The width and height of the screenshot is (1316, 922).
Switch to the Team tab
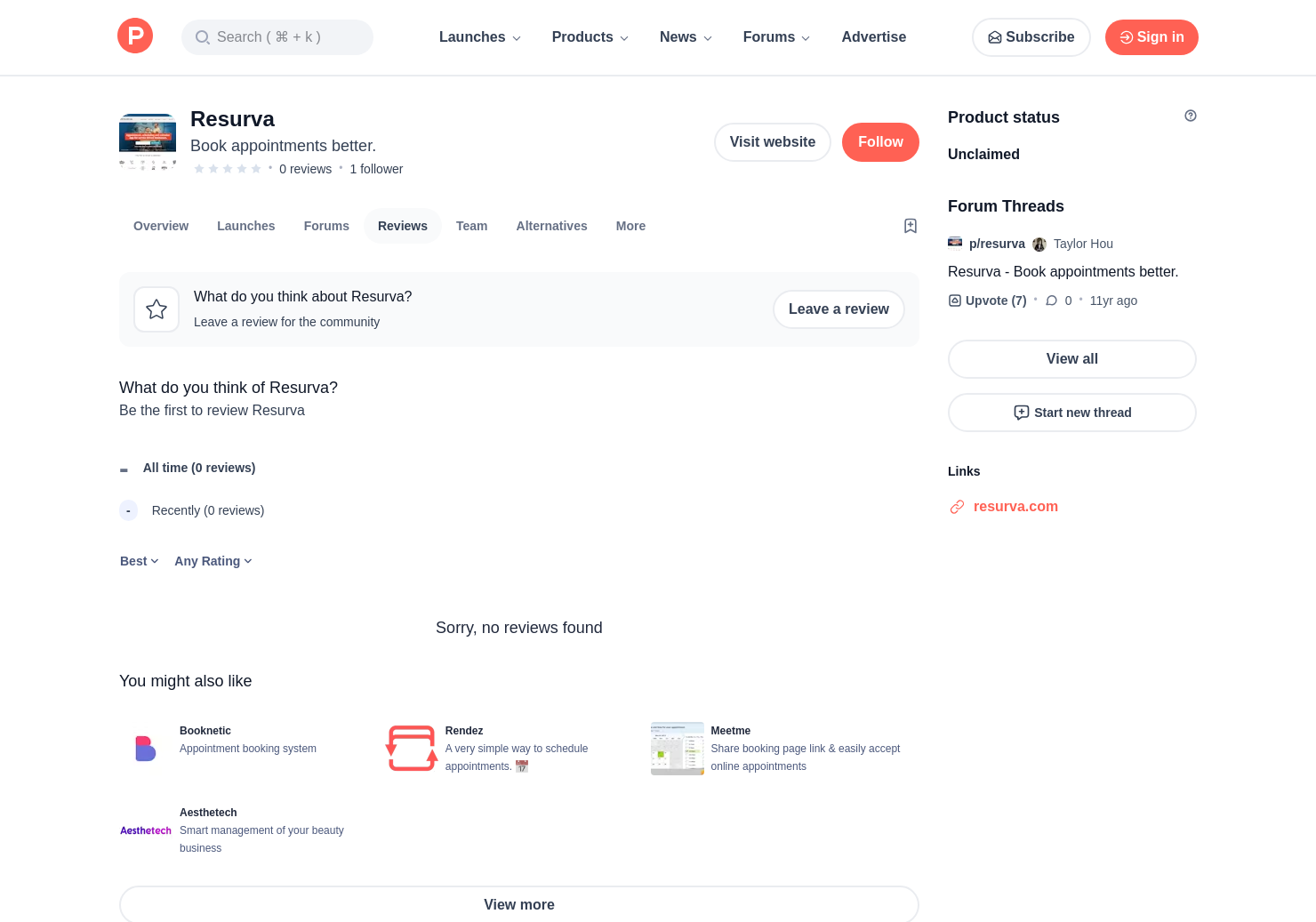472,226
